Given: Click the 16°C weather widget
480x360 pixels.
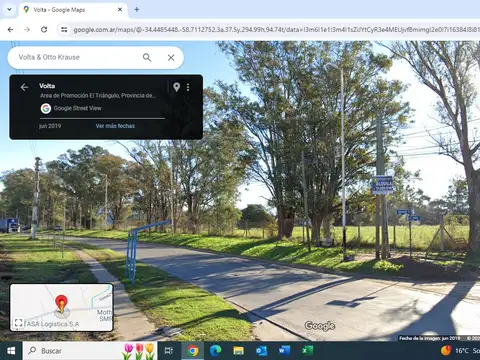Looking at the screenshot, I should pos(460,351).
